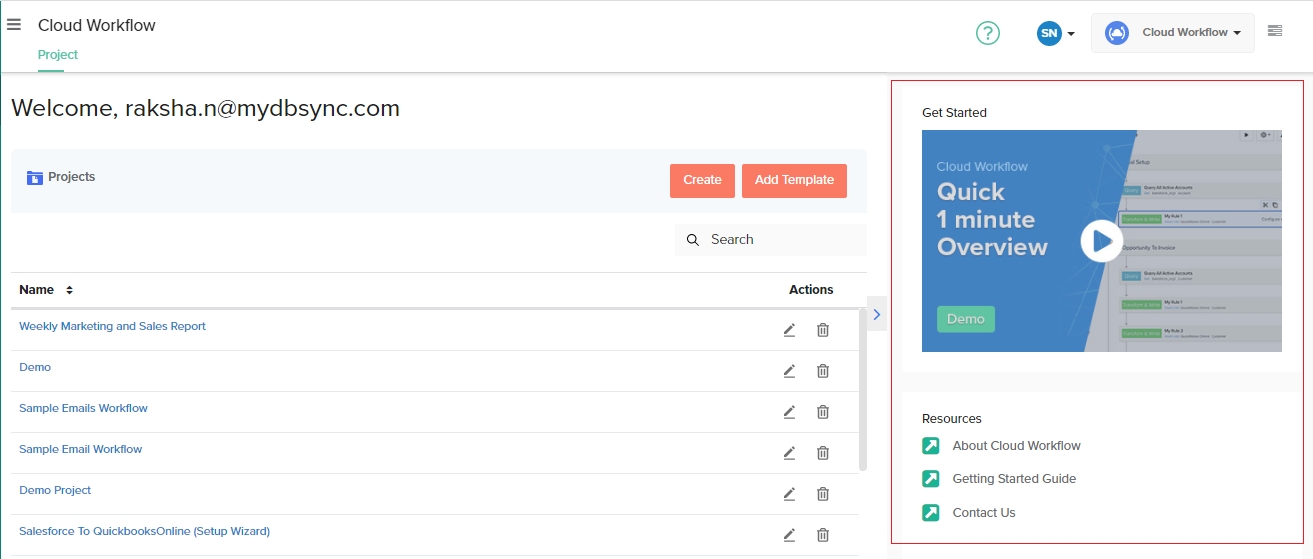Open the top-right list panel icon
The height and width of the screenshot is (559, 1313).
(x=1274, y=31)
